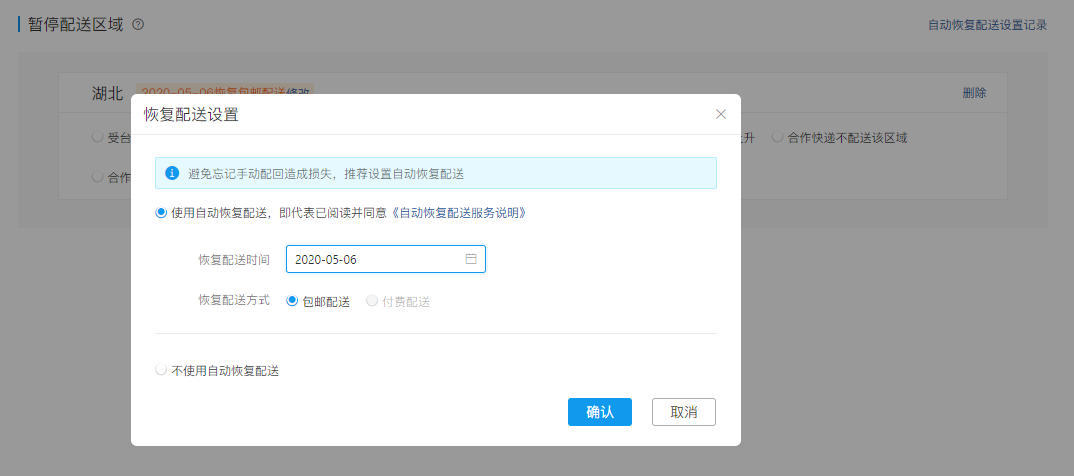The height and width of the screenshot is (476, 1074).
Task: Select 不使用自动恢复配送 radio option
Action: (x=161, y=371)
